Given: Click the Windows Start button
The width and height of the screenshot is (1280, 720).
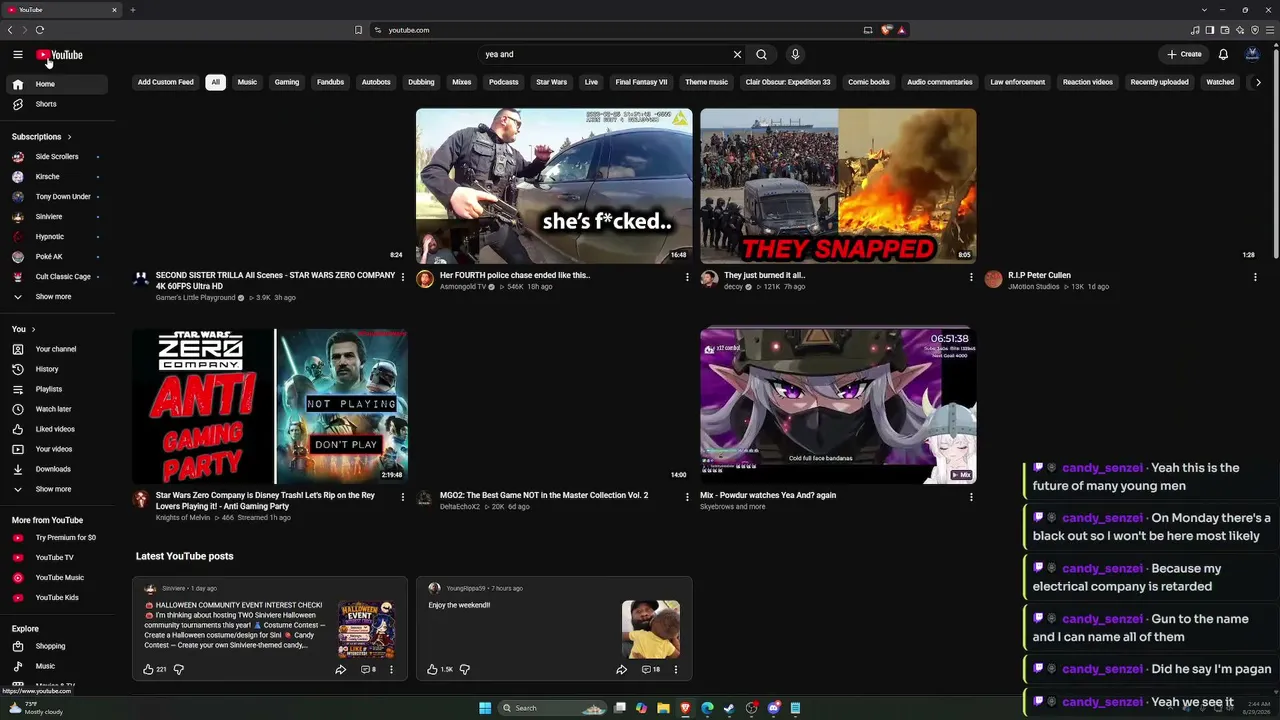Looking at the screenshot, I should coord(485,708).
